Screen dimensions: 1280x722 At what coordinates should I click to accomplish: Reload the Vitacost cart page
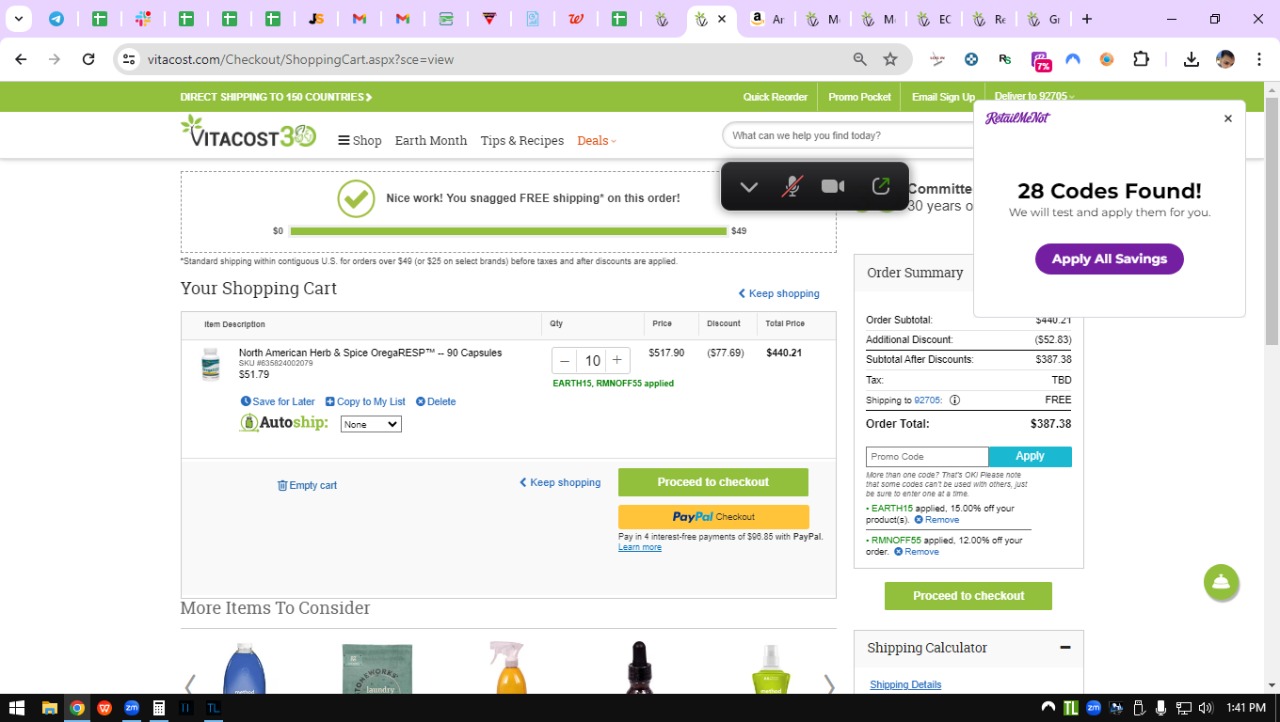[88, 59]
